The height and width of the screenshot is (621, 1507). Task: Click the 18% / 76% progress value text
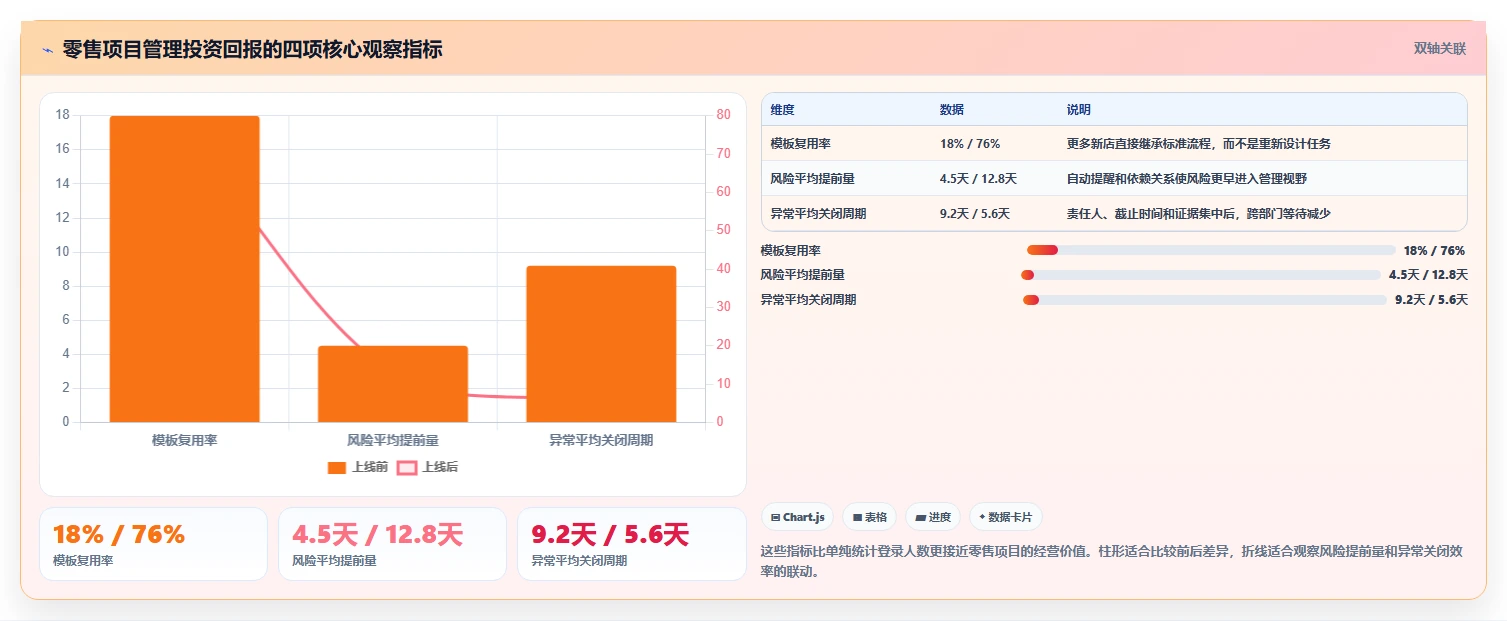pyautogui.click(x=1434, y=251)
